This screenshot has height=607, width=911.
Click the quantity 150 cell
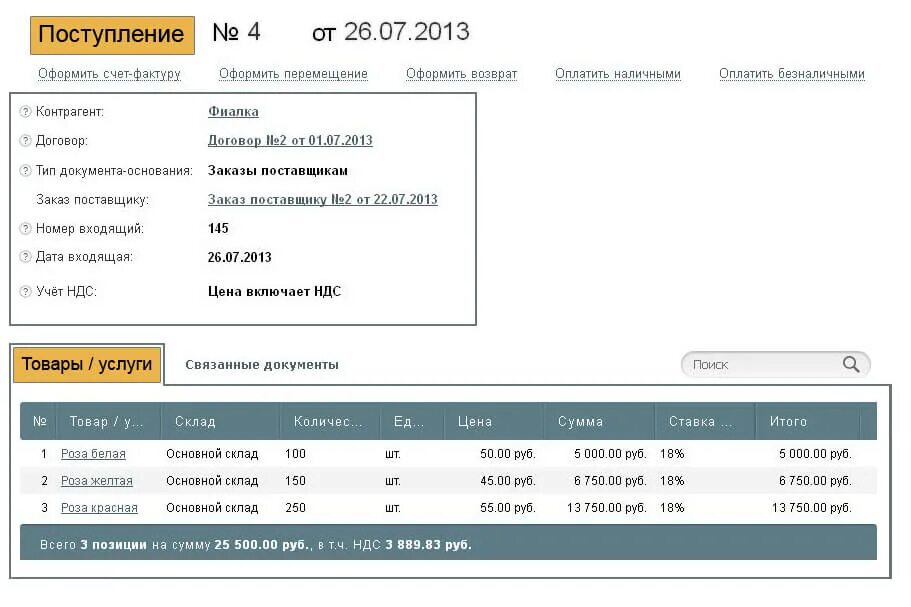[295, 481]
